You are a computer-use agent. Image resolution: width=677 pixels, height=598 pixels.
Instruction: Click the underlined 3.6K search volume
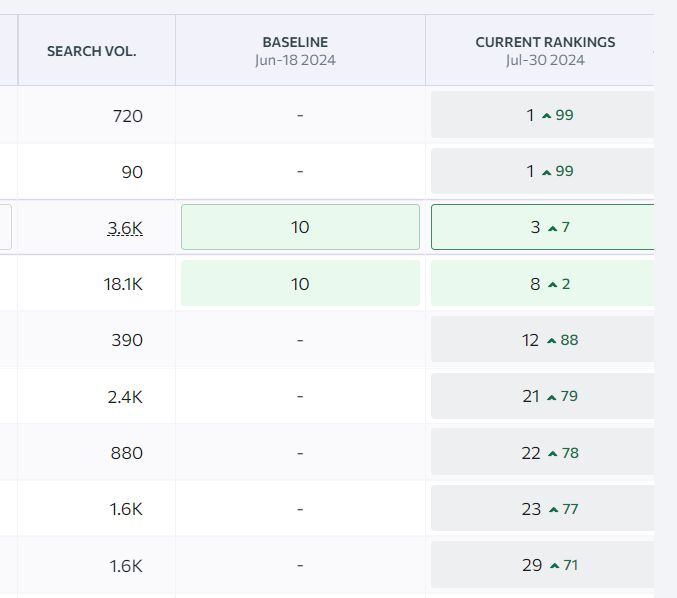125,228
